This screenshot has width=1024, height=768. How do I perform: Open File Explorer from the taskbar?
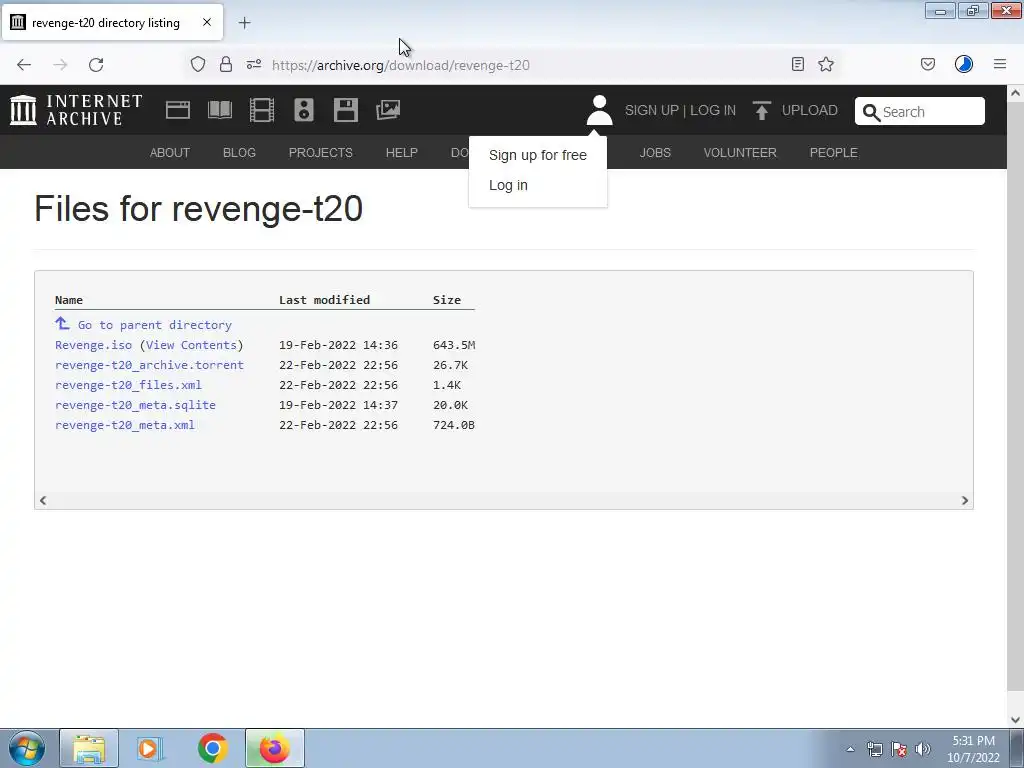(89, 748)
